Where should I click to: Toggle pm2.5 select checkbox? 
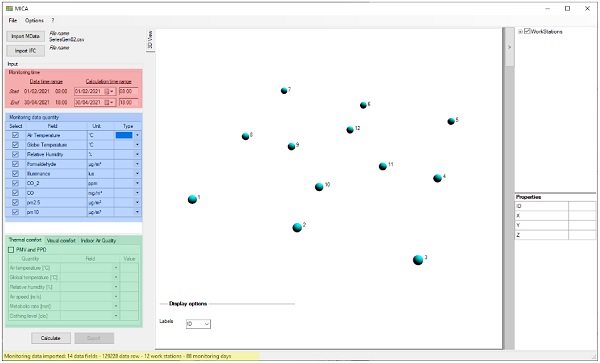pos(15,202)
